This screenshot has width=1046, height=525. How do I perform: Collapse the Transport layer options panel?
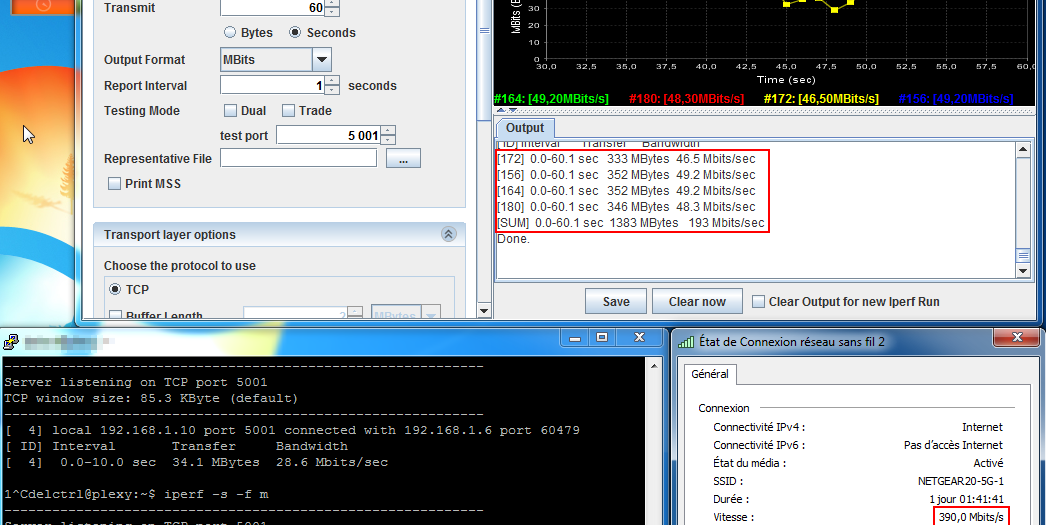click(x=448, y=235)
